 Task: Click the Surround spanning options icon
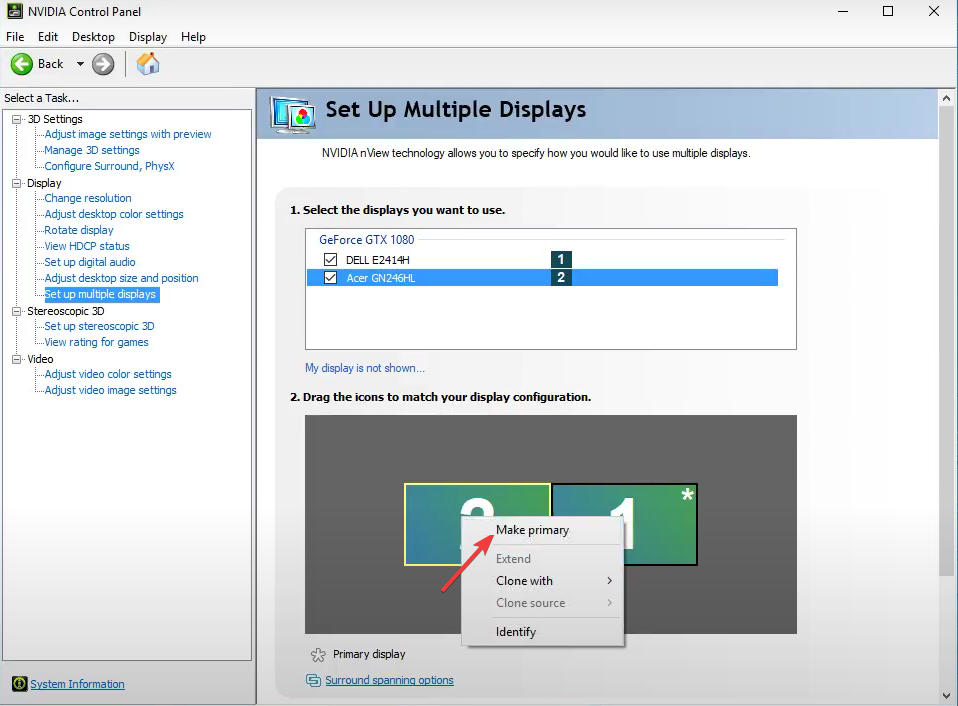pyautogui.click(x=313, y=680)
